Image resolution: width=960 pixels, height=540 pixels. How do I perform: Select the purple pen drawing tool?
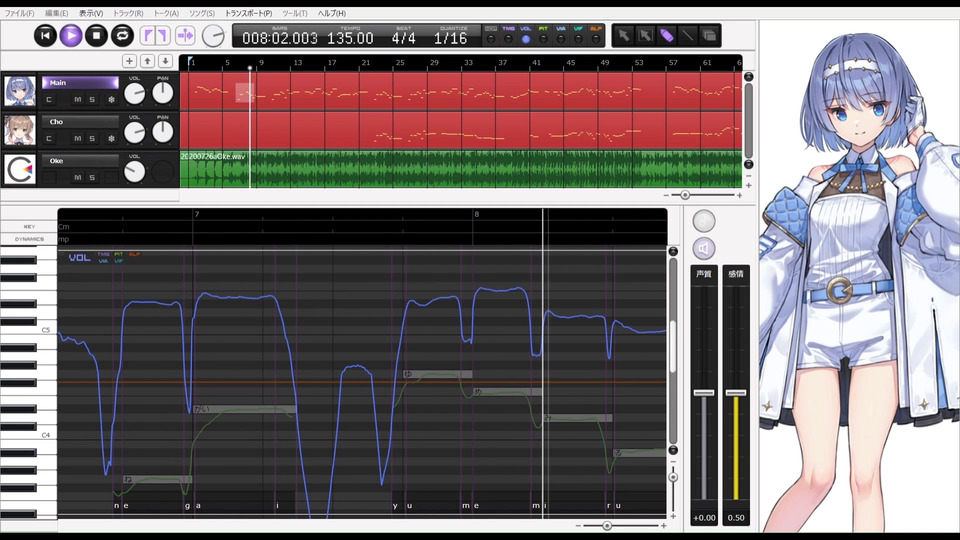[x=666, y=36]
